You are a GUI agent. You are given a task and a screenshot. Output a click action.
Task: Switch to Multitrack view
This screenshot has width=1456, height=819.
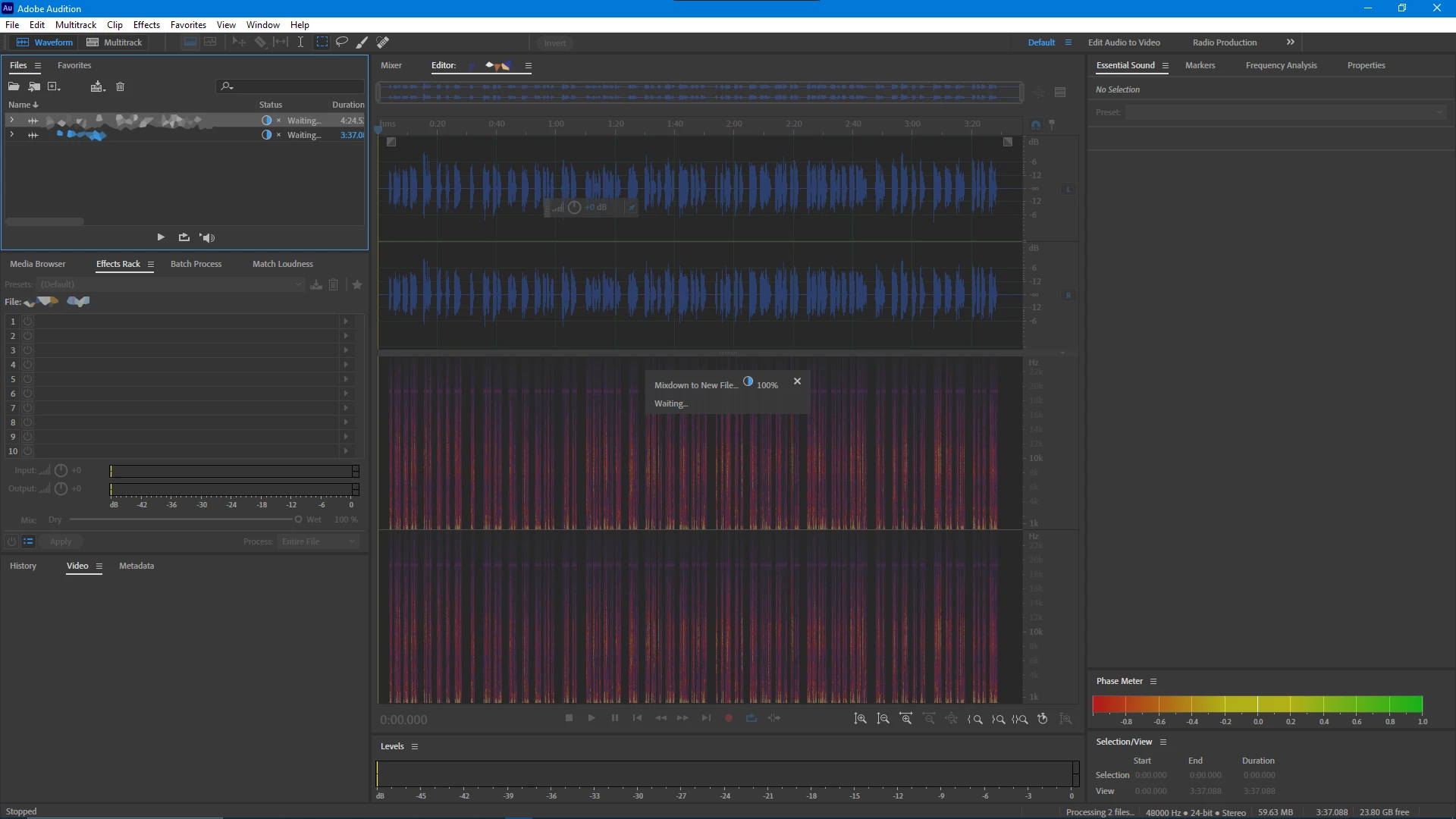coord(115,42)
